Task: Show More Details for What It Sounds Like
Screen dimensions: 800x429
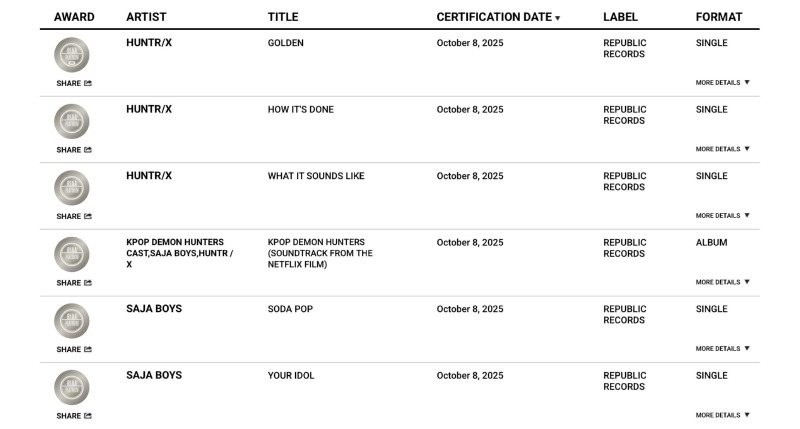Action: [x=722, y=216]
